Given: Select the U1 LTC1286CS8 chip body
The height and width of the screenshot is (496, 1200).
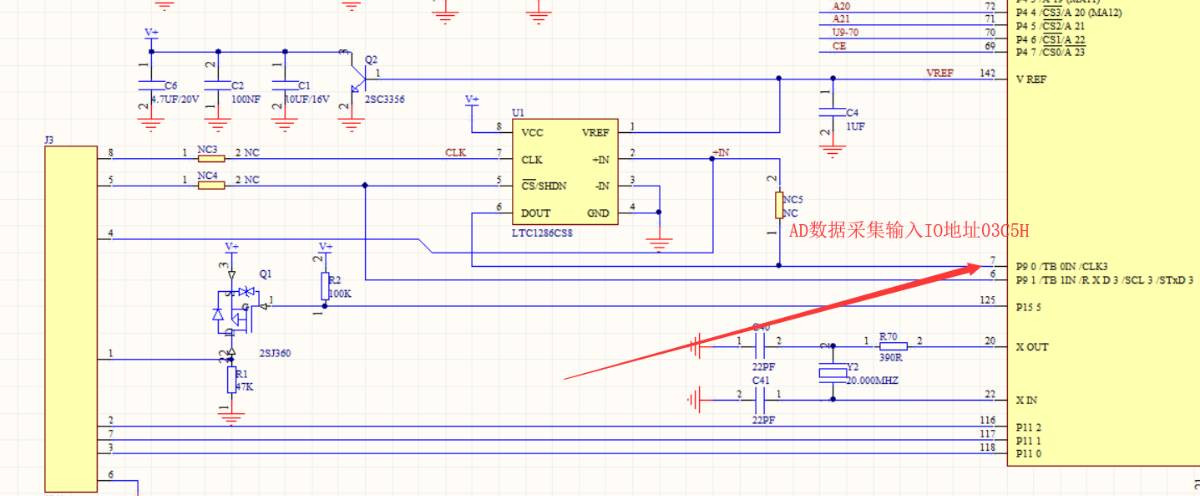Looking at the screenshot, I should pyautogui.click(x=566, y=171).
